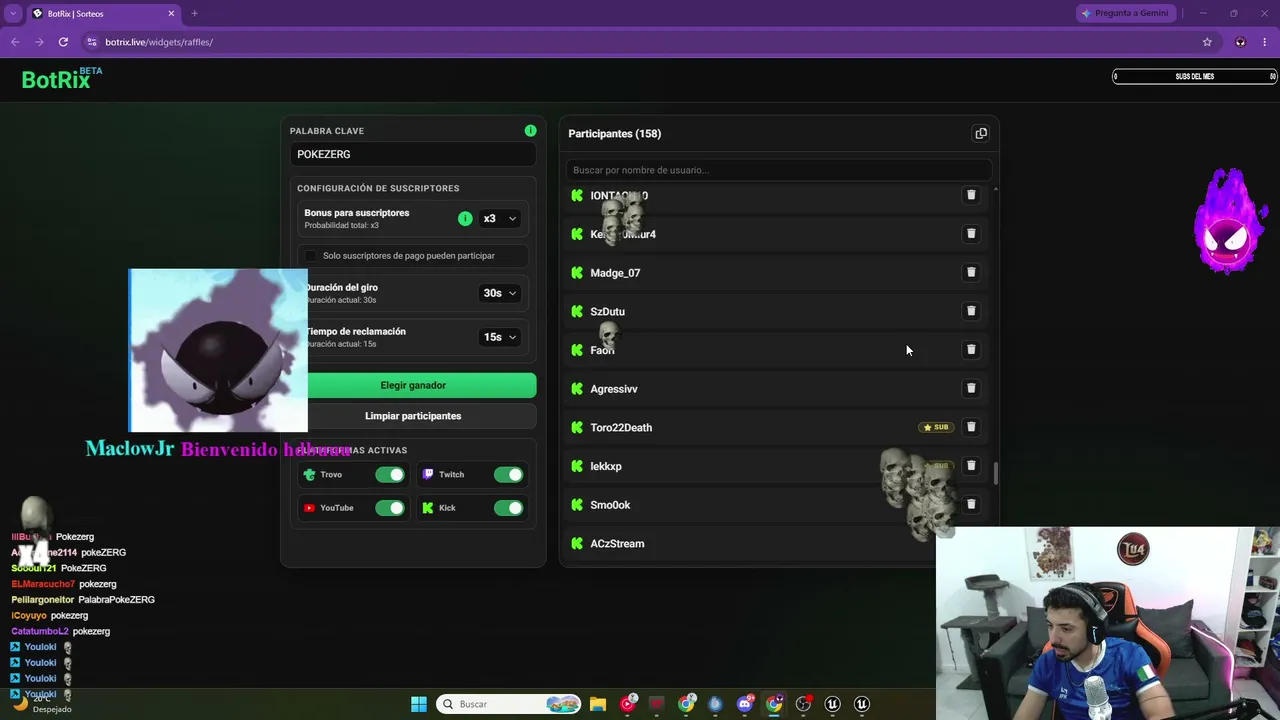This screenshot has width=1280, height=720.
Task: Expand the Chrome tab search chevron
Action: [x=13, y=13]
